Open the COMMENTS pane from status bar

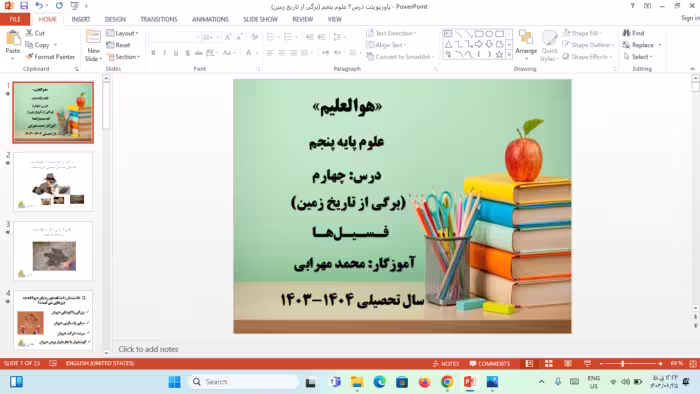click(489, 363)
